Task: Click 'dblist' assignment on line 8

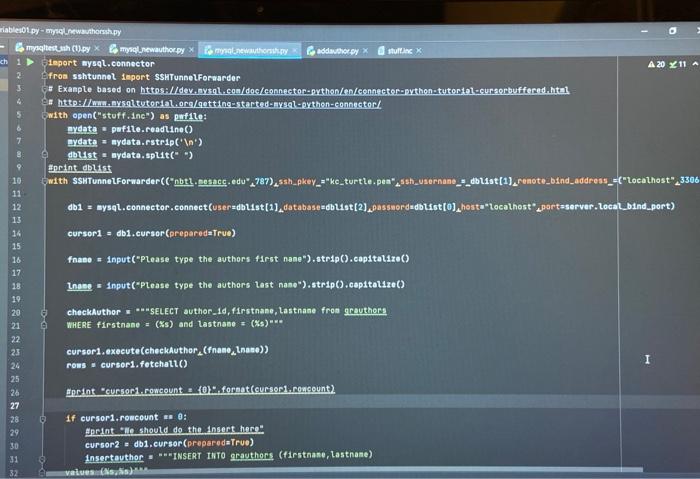Action: [82, 155]
